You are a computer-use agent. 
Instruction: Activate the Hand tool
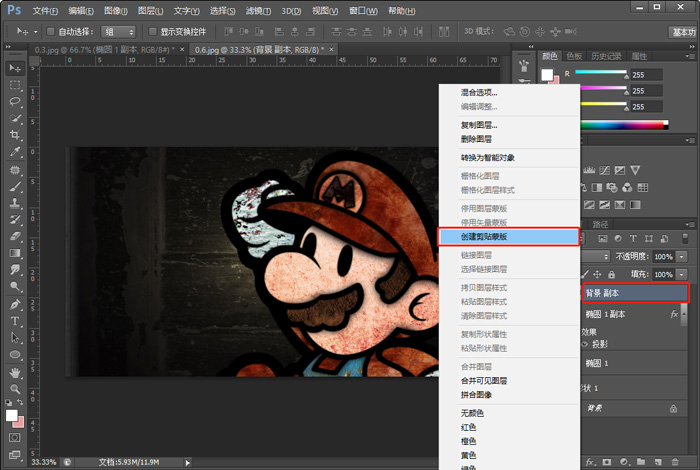(15, 372)
